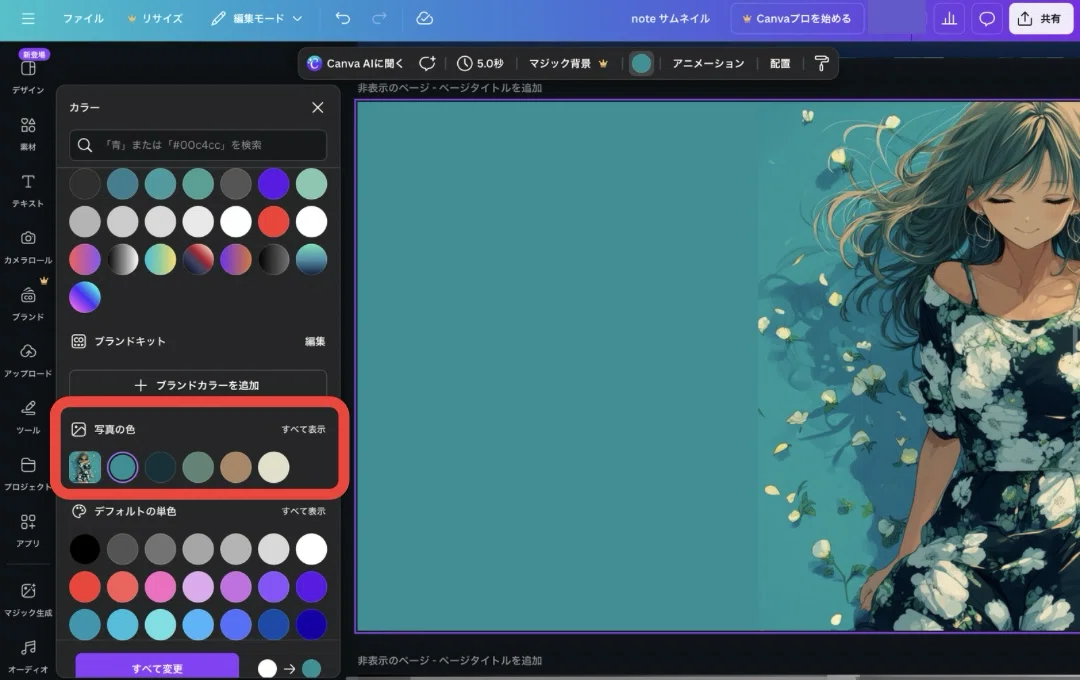Open the アップロード panel
This screenshot has width=1080, height=680.
pyautogui.click(x=28, y=360)
